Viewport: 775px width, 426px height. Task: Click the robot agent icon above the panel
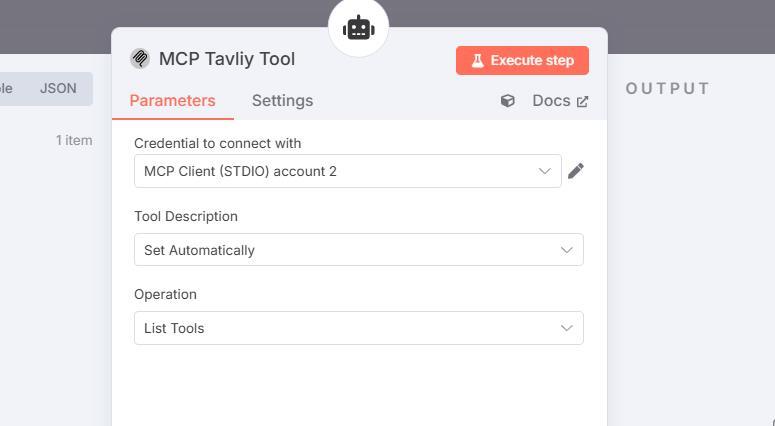tap(358, 28)
